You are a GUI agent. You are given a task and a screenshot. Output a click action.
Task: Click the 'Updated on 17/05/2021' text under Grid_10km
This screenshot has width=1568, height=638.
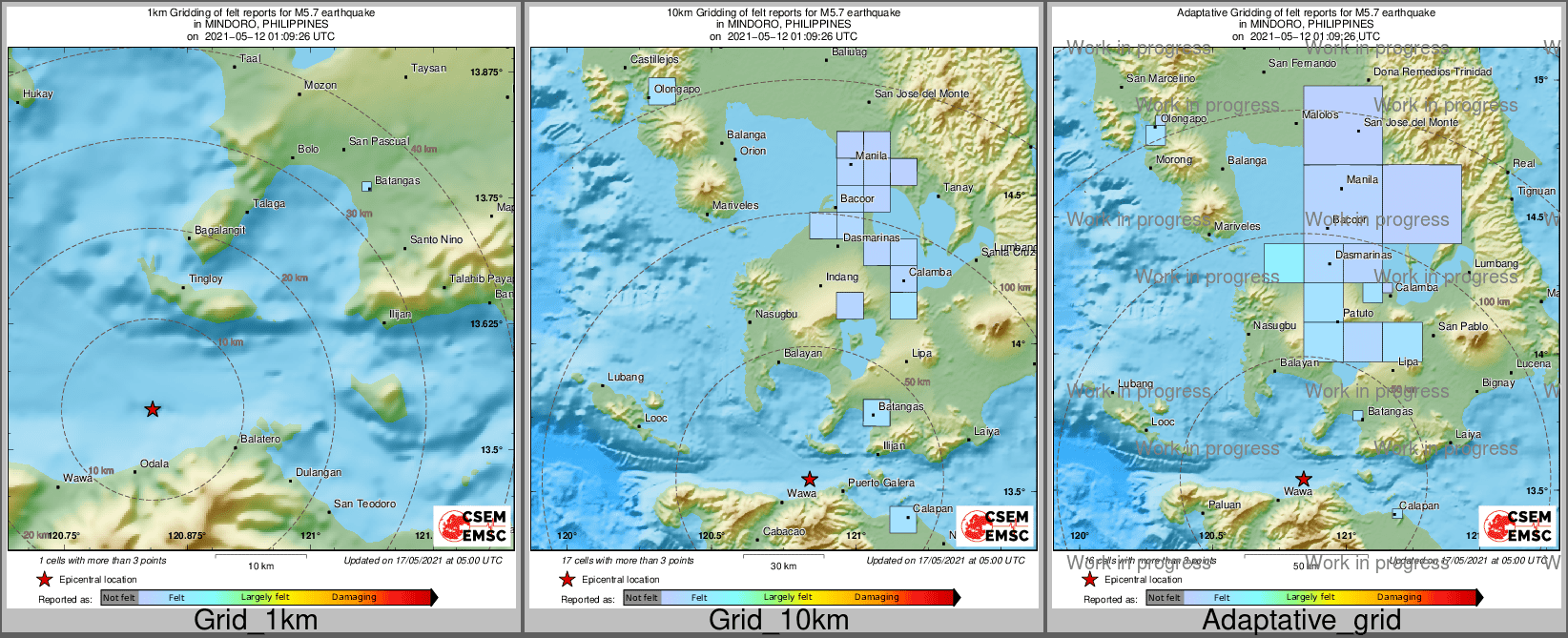pos(945,561)
